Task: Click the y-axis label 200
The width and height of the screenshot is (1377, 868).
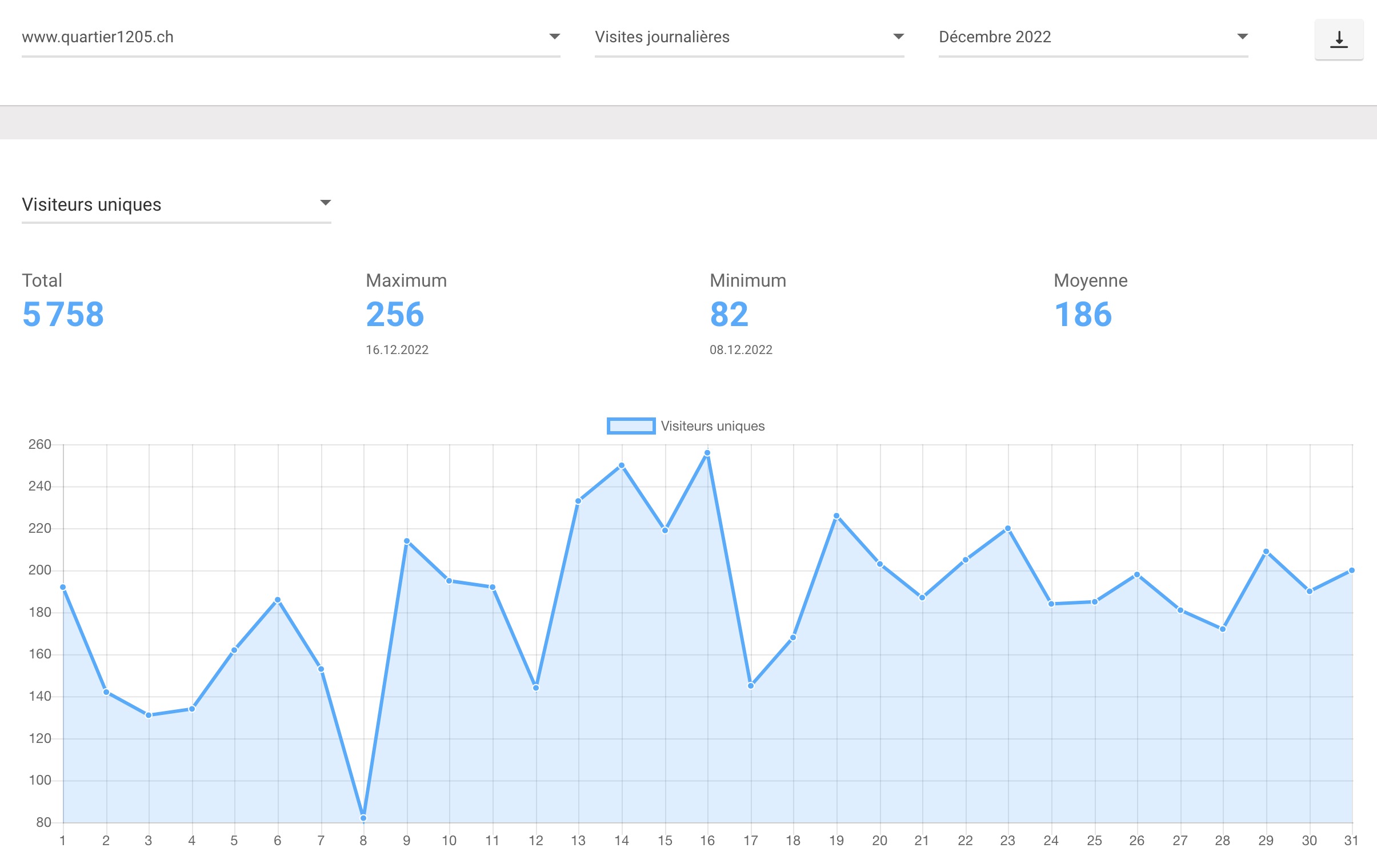Action: point(39,570)
